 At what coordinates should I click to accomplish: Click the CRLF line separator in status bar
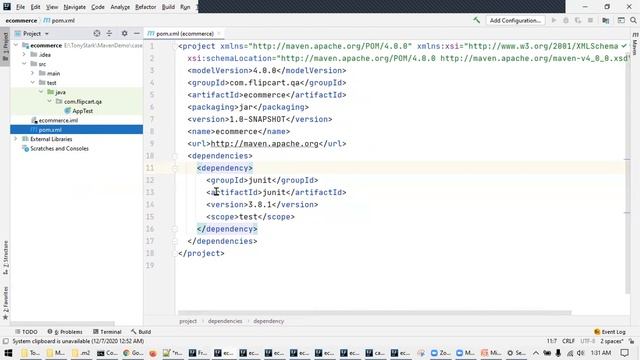pyautogui.click(x=568, y=341)
